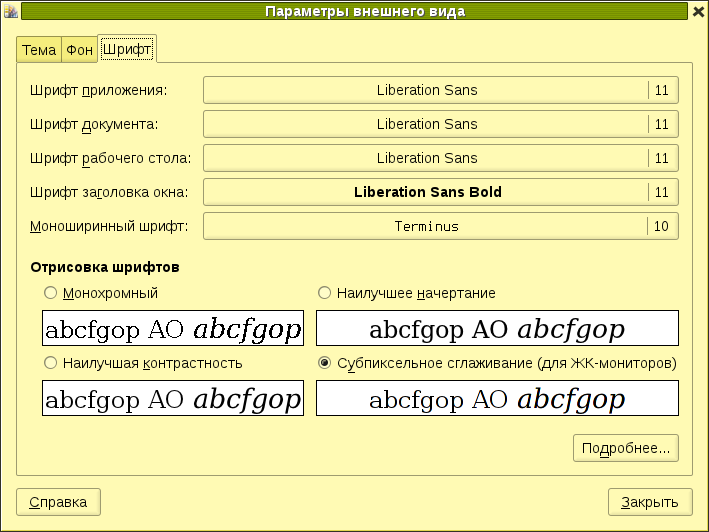
Task: Click the Наилучшая контрастность font preview sample
Action: tap(173, 398)
